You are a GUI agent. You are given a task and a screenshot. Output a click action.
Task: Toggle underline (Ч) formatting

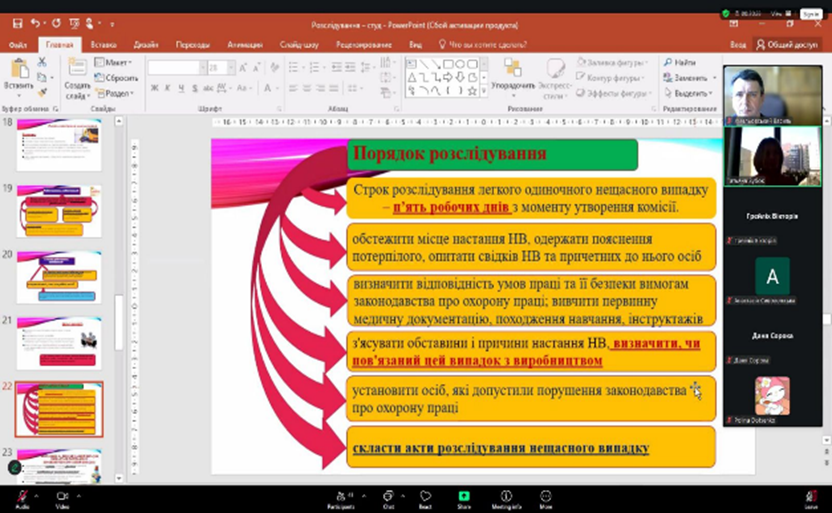click(181, 88)
